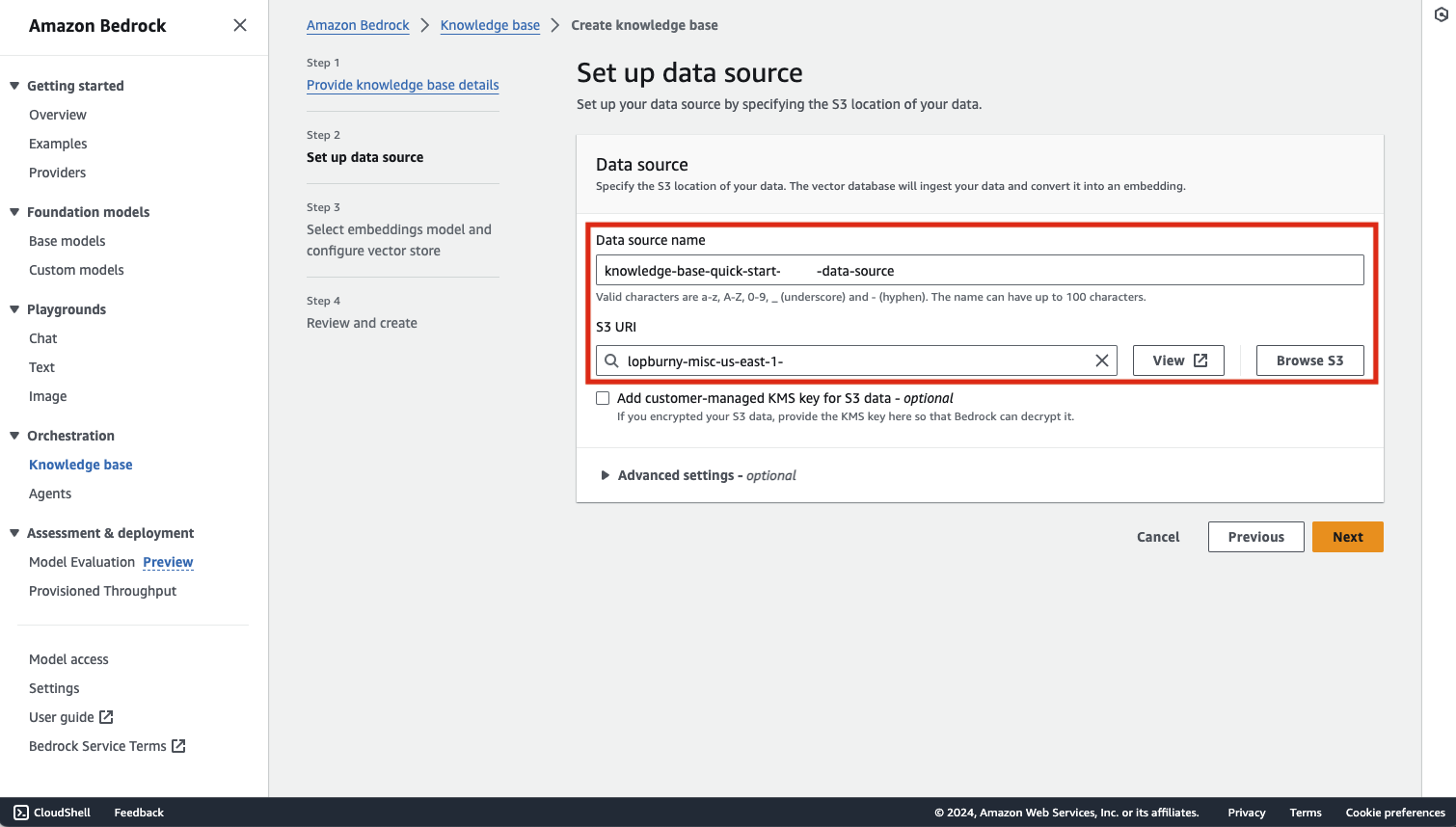Image resolution: width=1456 pixels, height=827 pixels.
Task: View the S3 location in a new tab
Action: click(x=1178, y=360)
